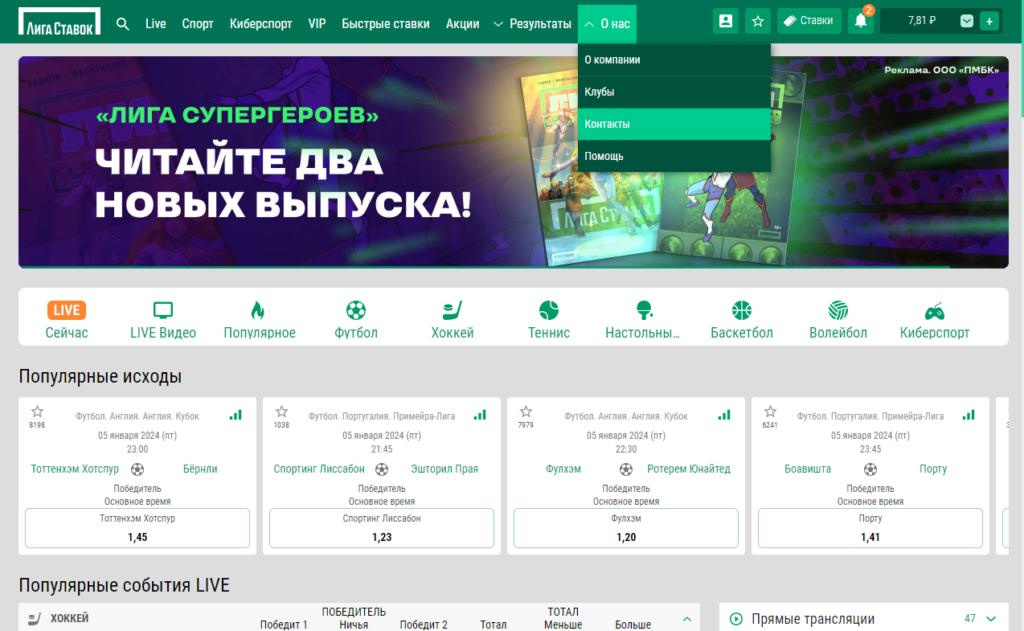Open LIVE Видео category

click(163, 319)
